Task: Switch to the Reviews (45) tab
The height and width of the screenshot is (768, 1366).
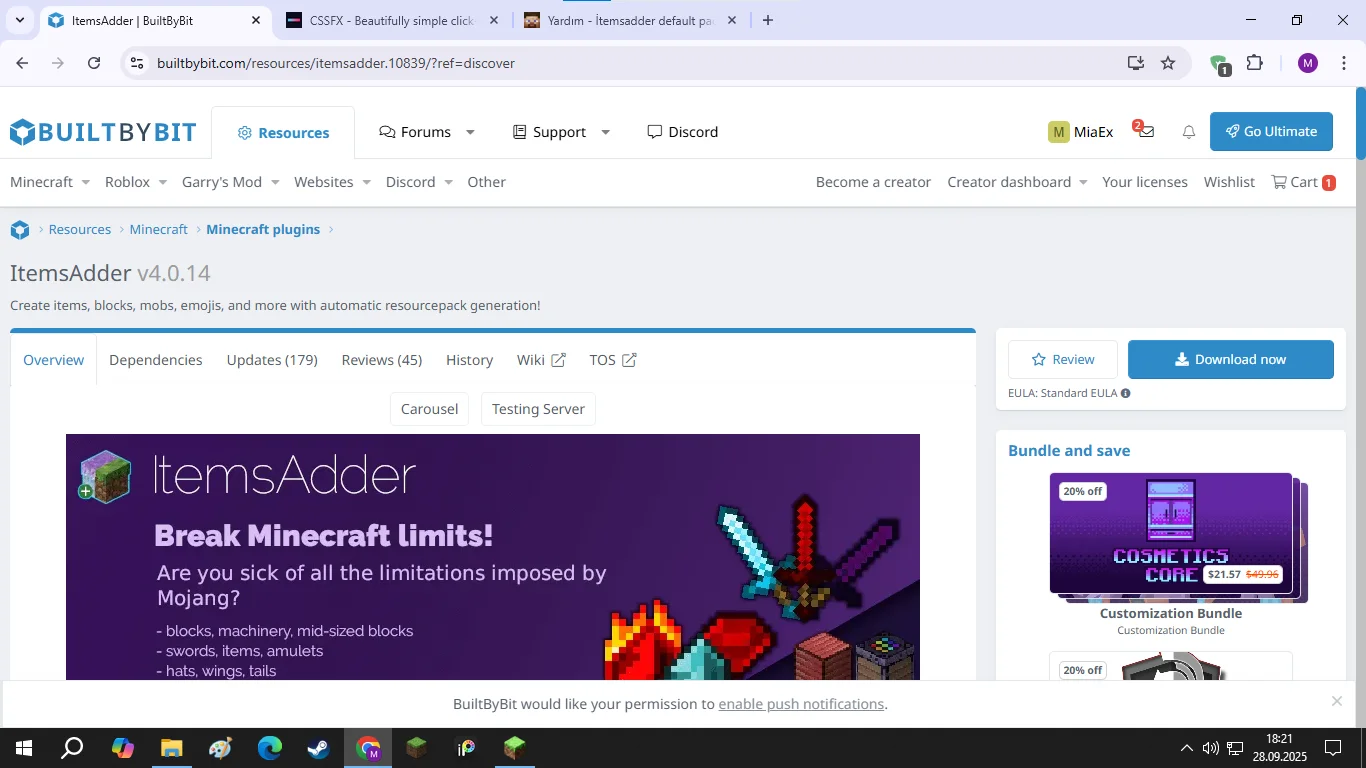Action: pos(382,360)
